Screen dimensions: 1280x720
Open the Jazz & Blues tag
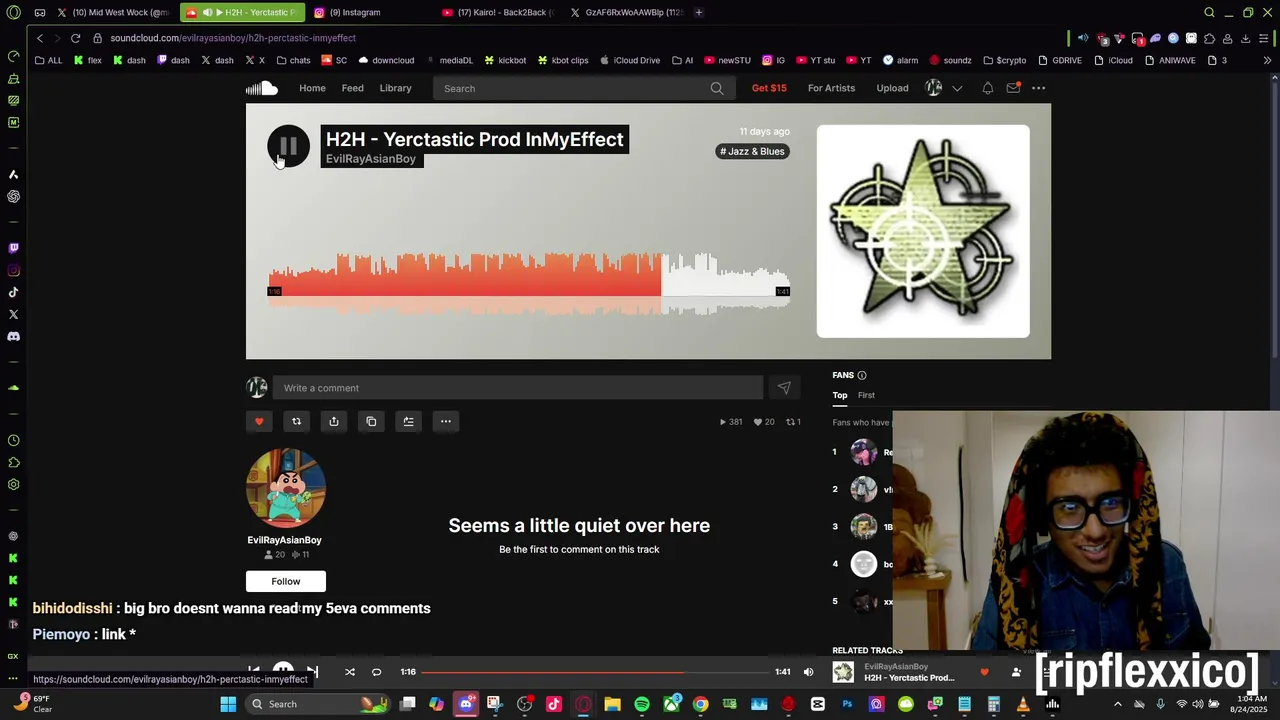pyautogui.click(x=752, y=151)
